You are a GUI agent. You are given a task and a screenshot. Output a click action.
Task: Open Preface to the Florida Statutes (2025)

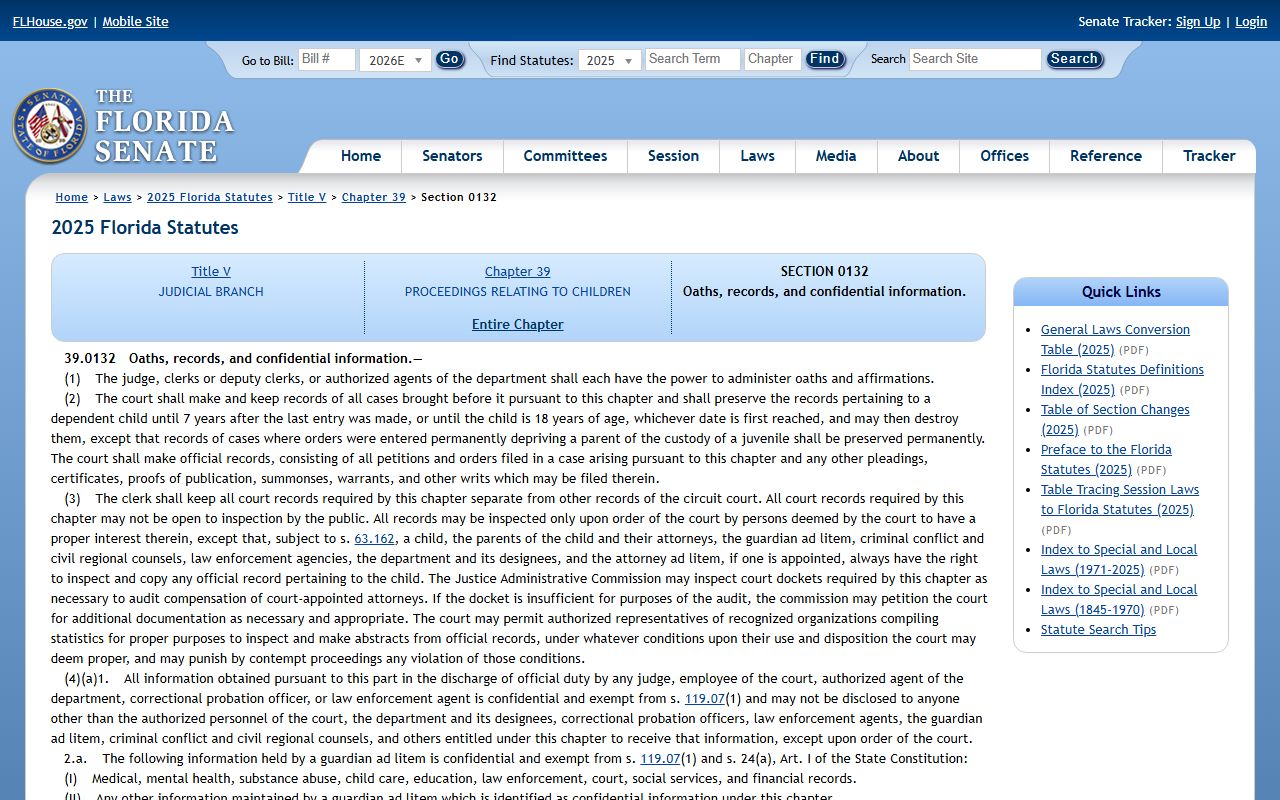tap(1106, 459)
